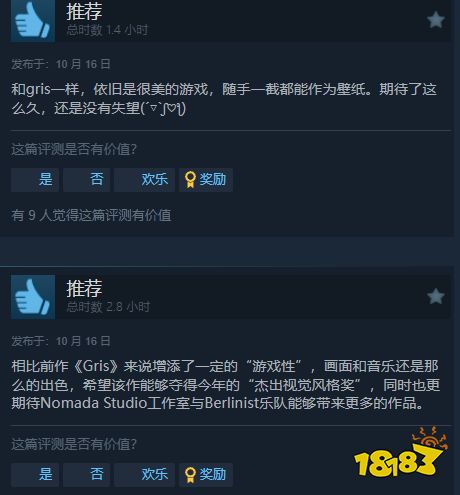Click the second review's 10 月 16 日 posted date
Screen dimensions: 460x495
click(83, 341)
